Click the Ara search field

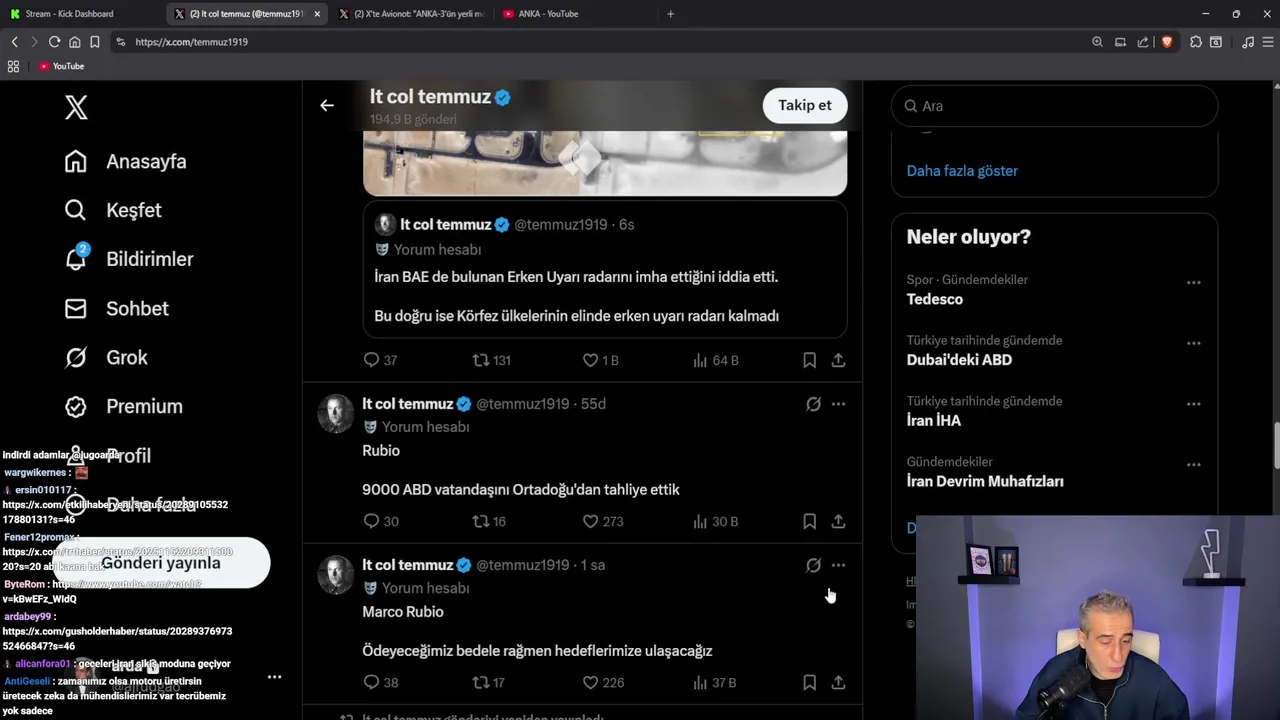click(x=1054, y=106)
